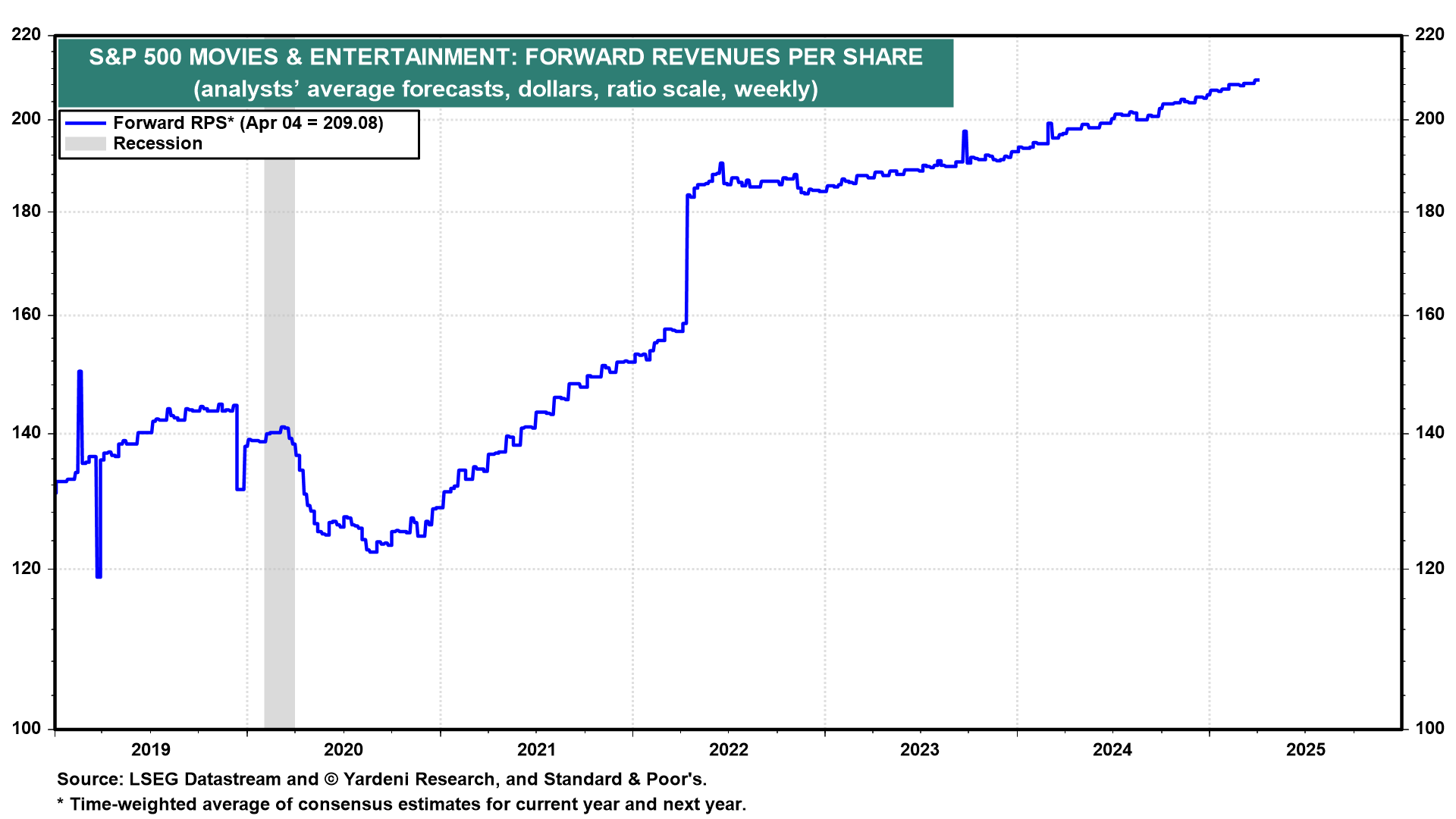Click the right axis 180 label

(1429, 212)
